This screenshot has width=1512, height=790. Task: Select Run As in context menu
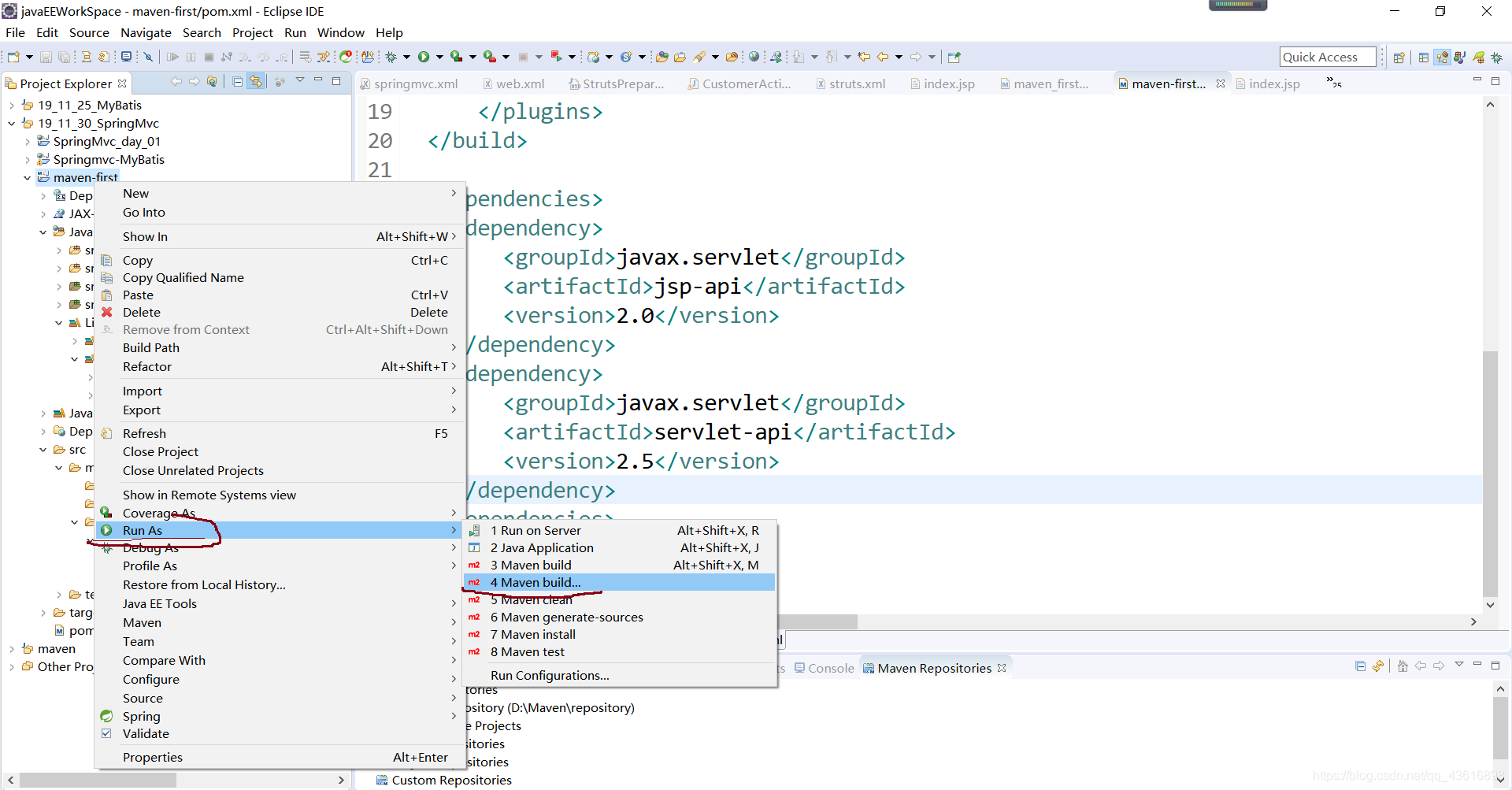tap(280, 530)
